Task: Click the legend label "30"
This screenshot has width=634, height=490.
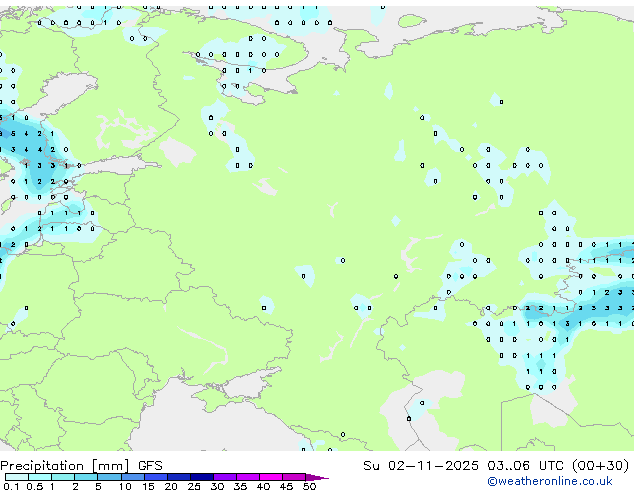Action: click(x=217, y=486)
